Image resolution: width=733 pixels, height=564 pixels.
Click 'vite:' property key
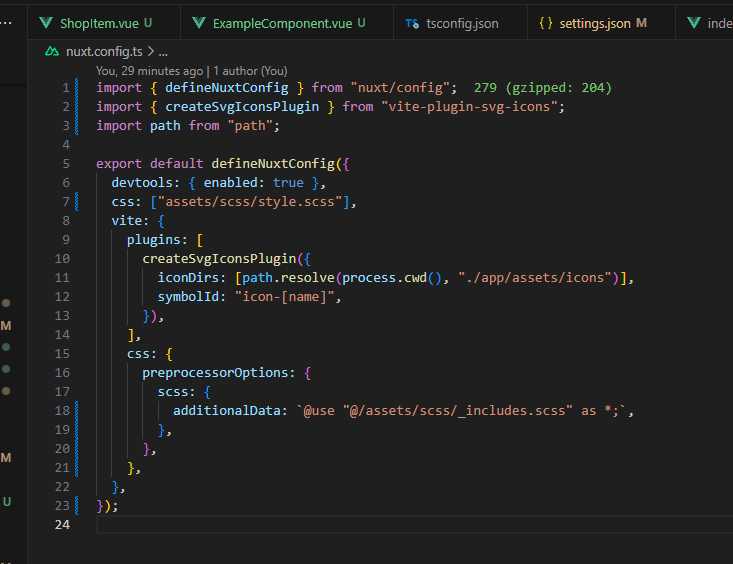point(130,221)
